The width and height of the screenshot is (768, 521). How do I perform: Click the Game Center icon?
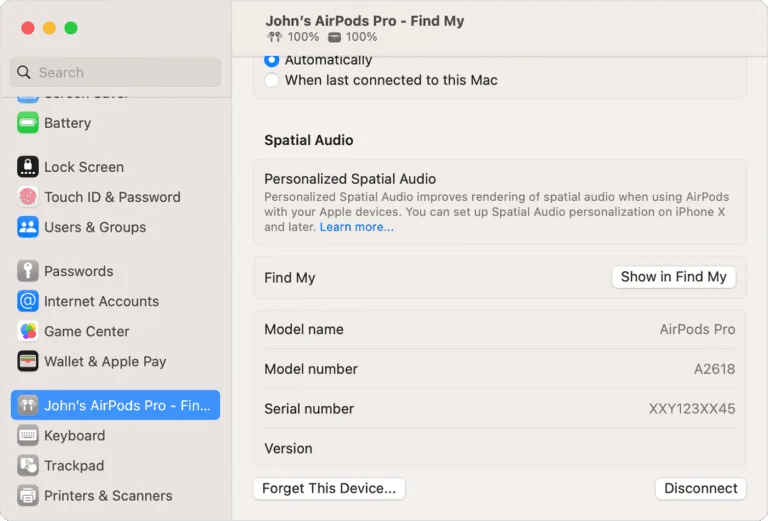coord(28,331)
